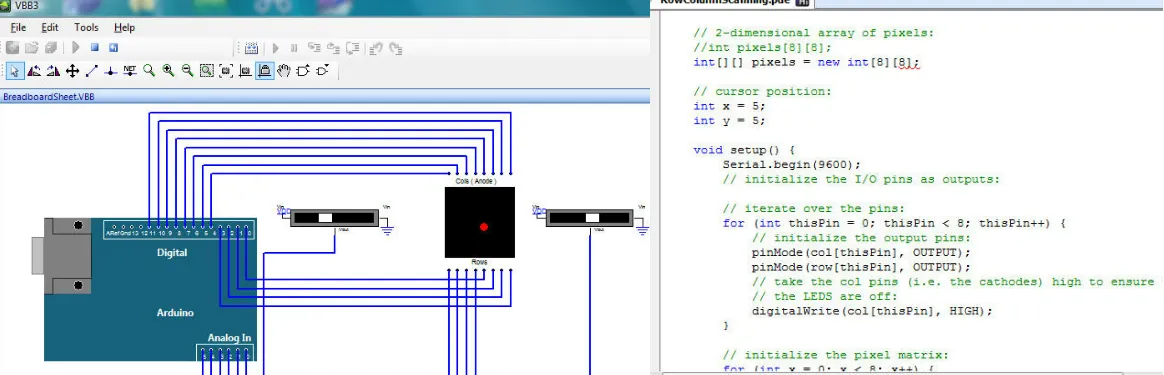The width and height of the screenshot is (1164, 375).
Task: Click the digitalWrite(col[thisPin], HIGH); line
Action: click(872, 311)
